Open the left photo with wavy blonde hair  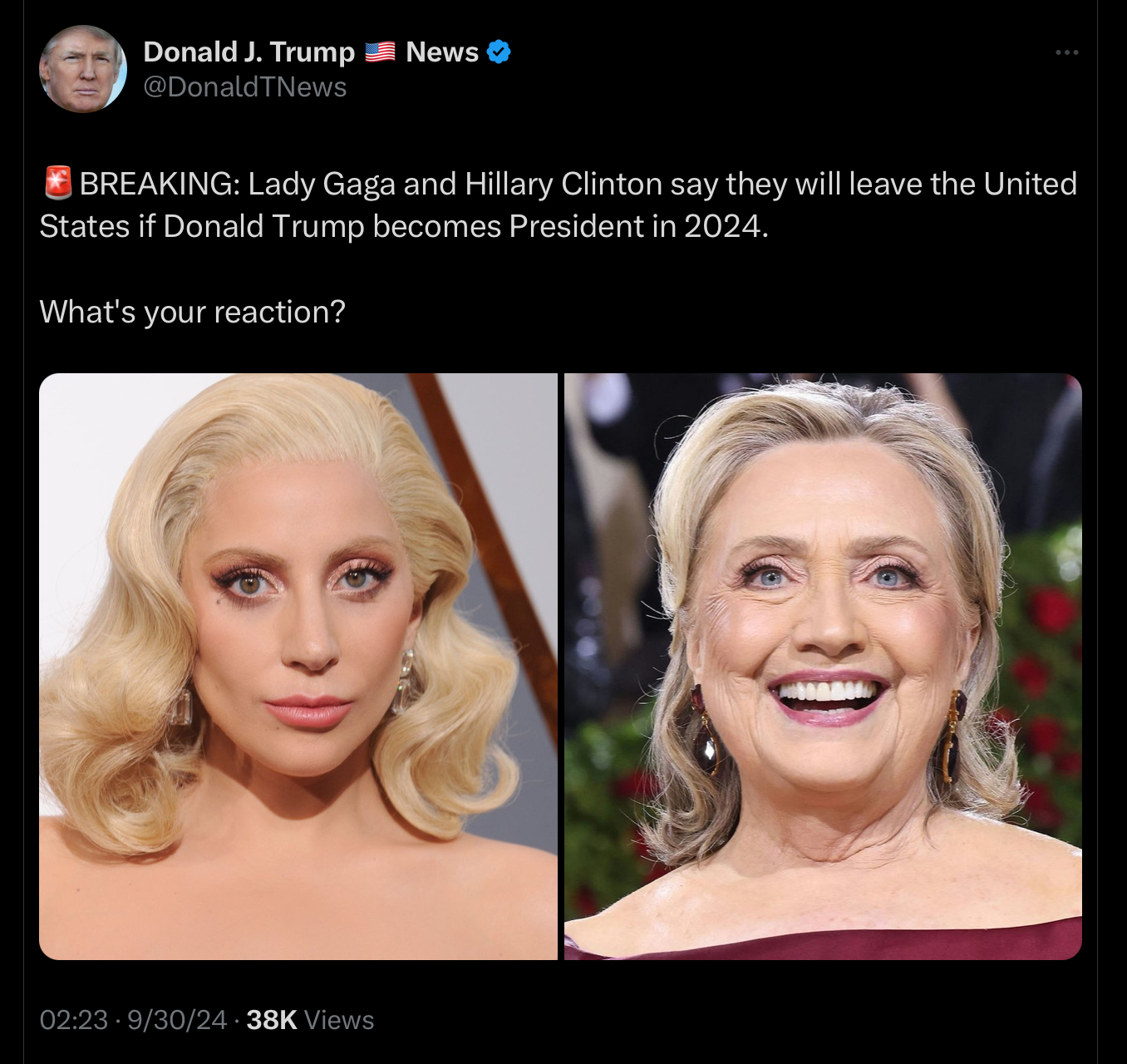click(298, 667)
